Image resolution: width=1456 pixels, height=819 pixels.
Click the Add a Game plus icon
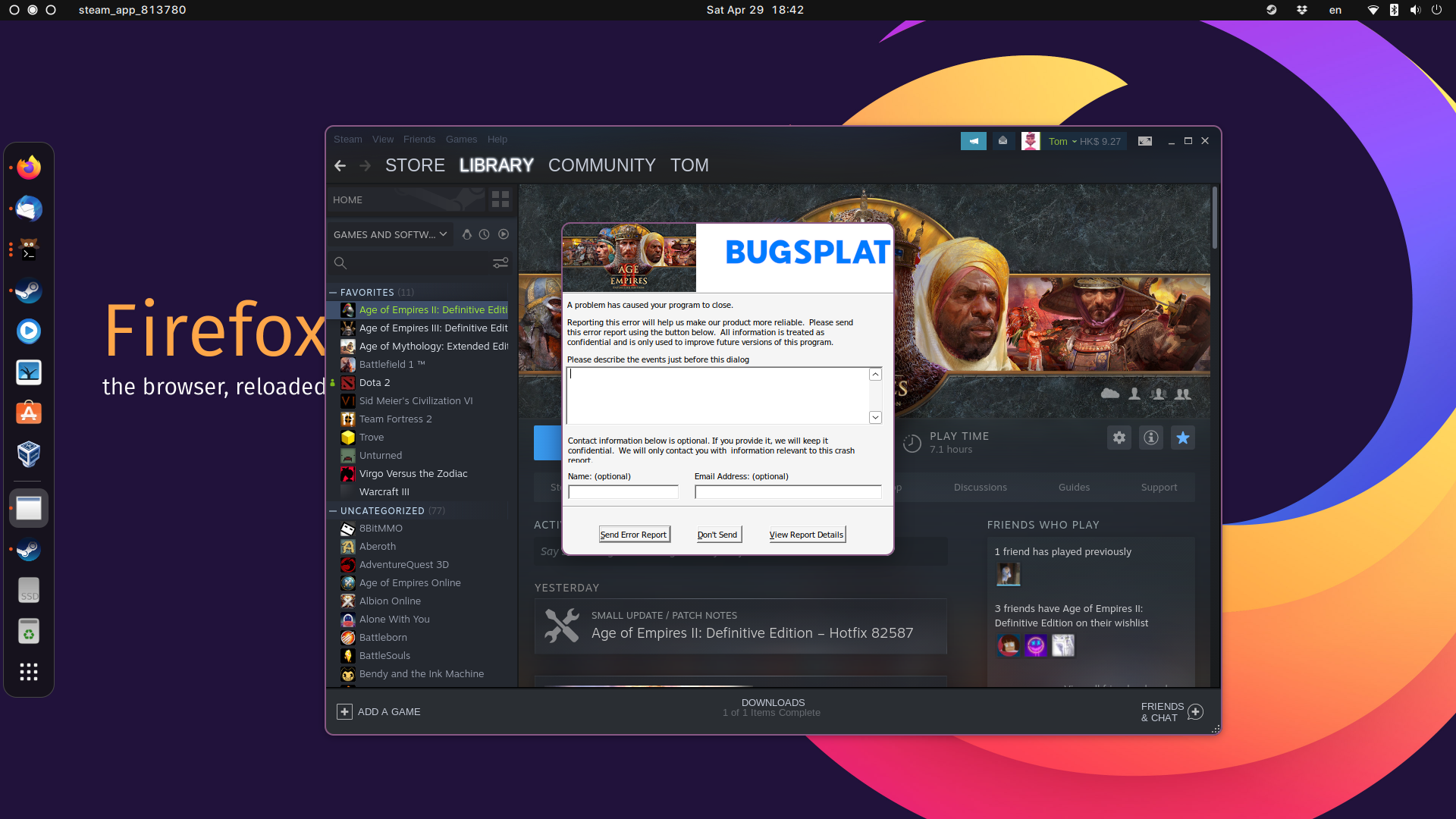pos(344,711)
